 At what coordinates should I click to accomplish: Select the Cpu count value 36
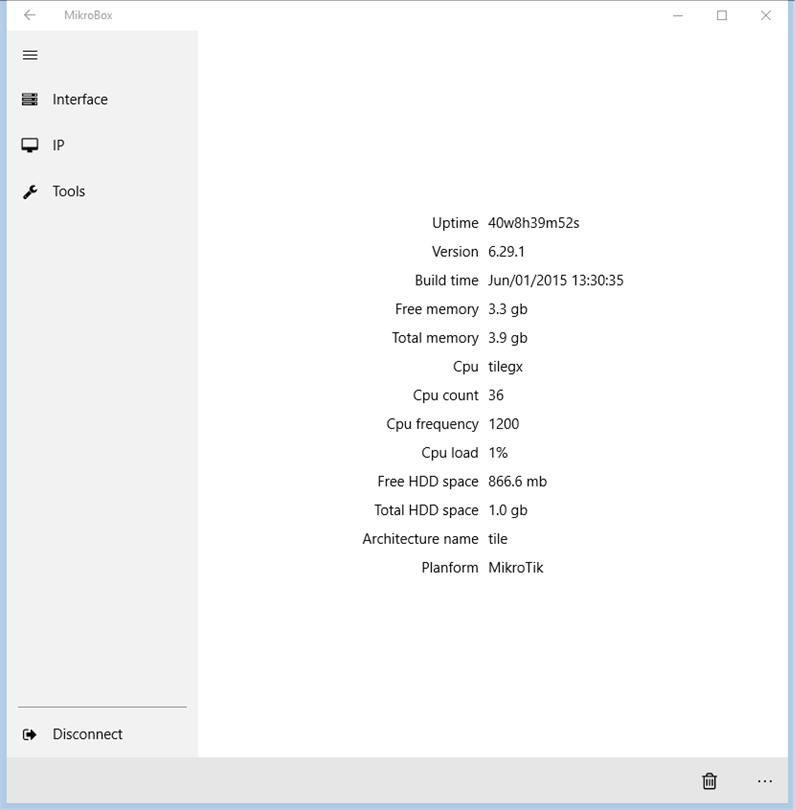point(496,395)
